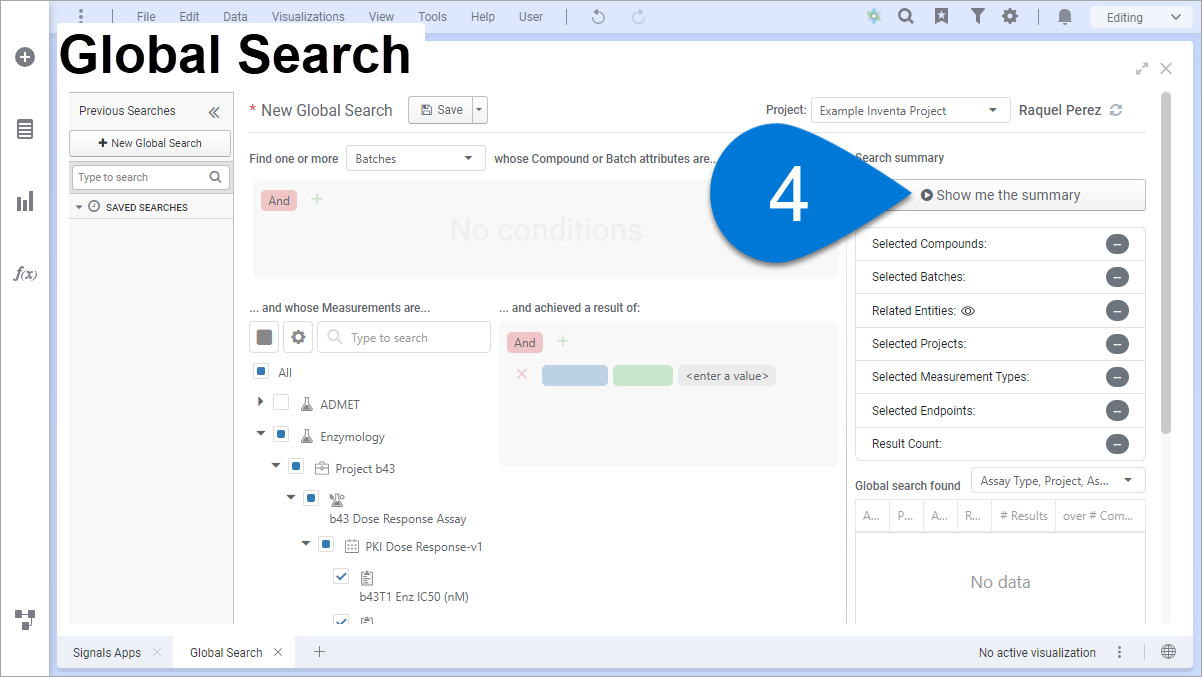The width and height of the screenshot is (1202, 677).
Task: Add a new page with the plus tab
Action: (319, 652)
